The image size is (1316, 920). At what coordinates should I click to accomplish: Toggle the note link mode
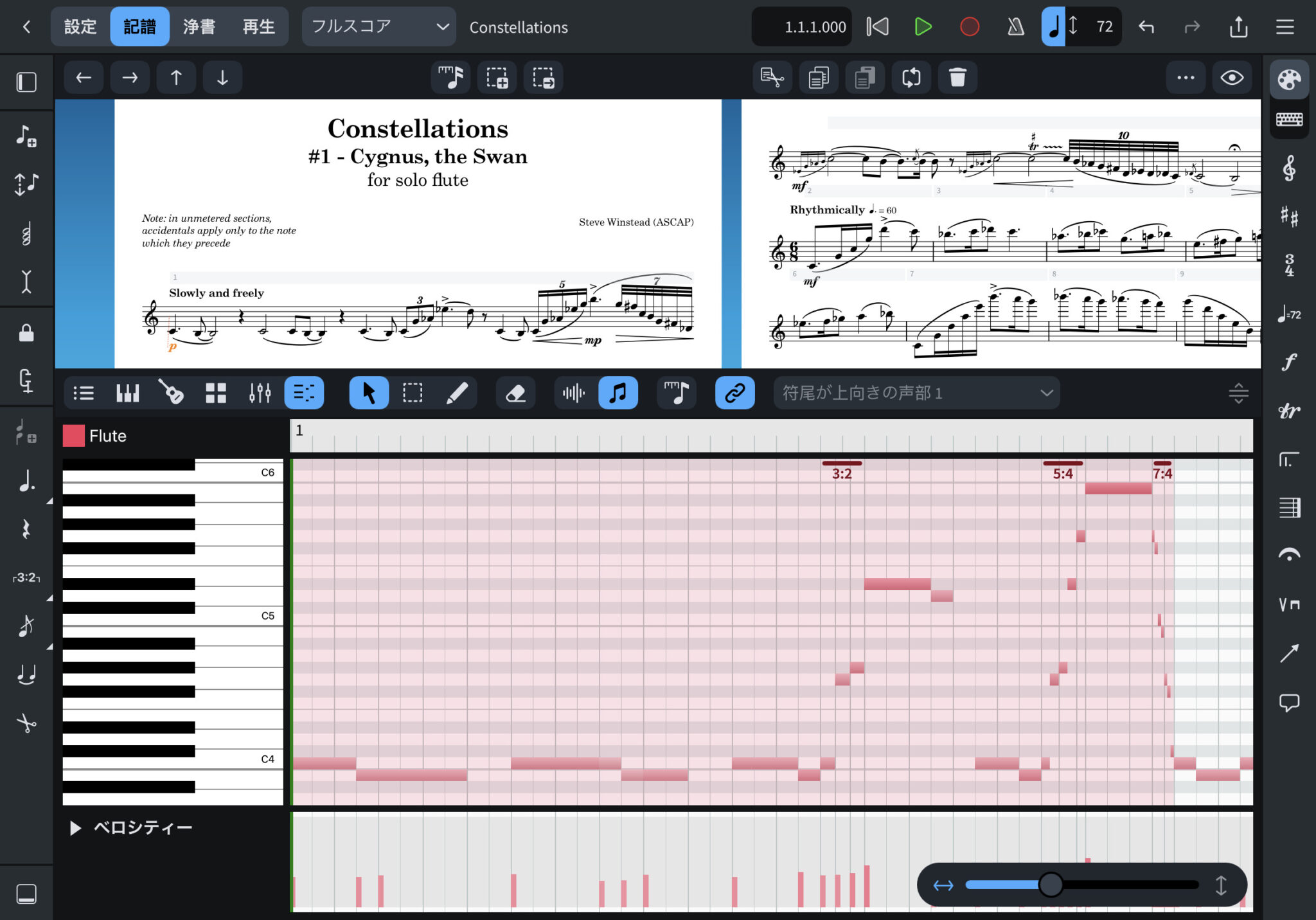point(735,392)
